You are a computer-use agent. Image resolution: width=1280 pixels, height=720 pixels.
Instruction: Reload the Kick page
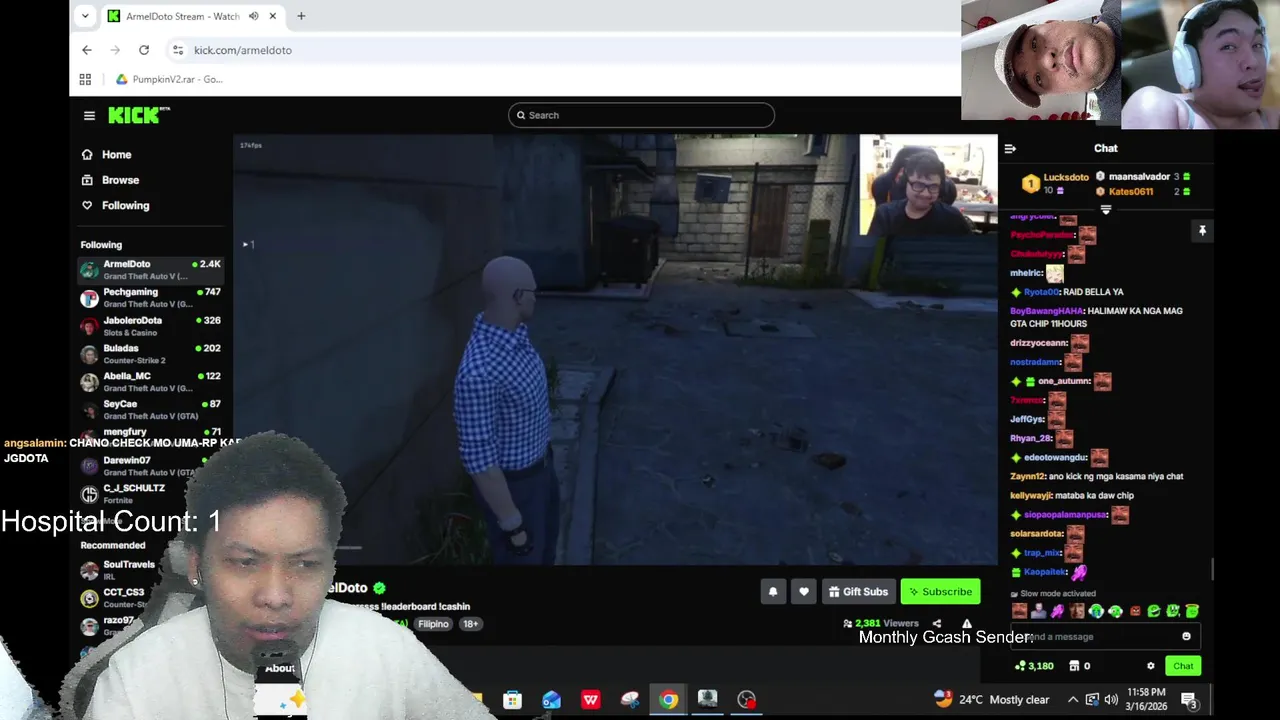(144, 50)
